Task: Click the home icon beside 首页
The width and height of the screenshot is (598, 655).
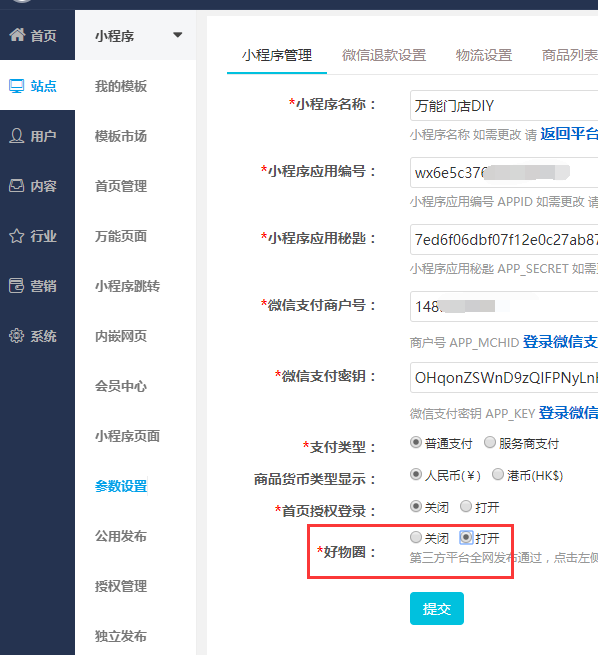Action: click(x=17, y=35)
